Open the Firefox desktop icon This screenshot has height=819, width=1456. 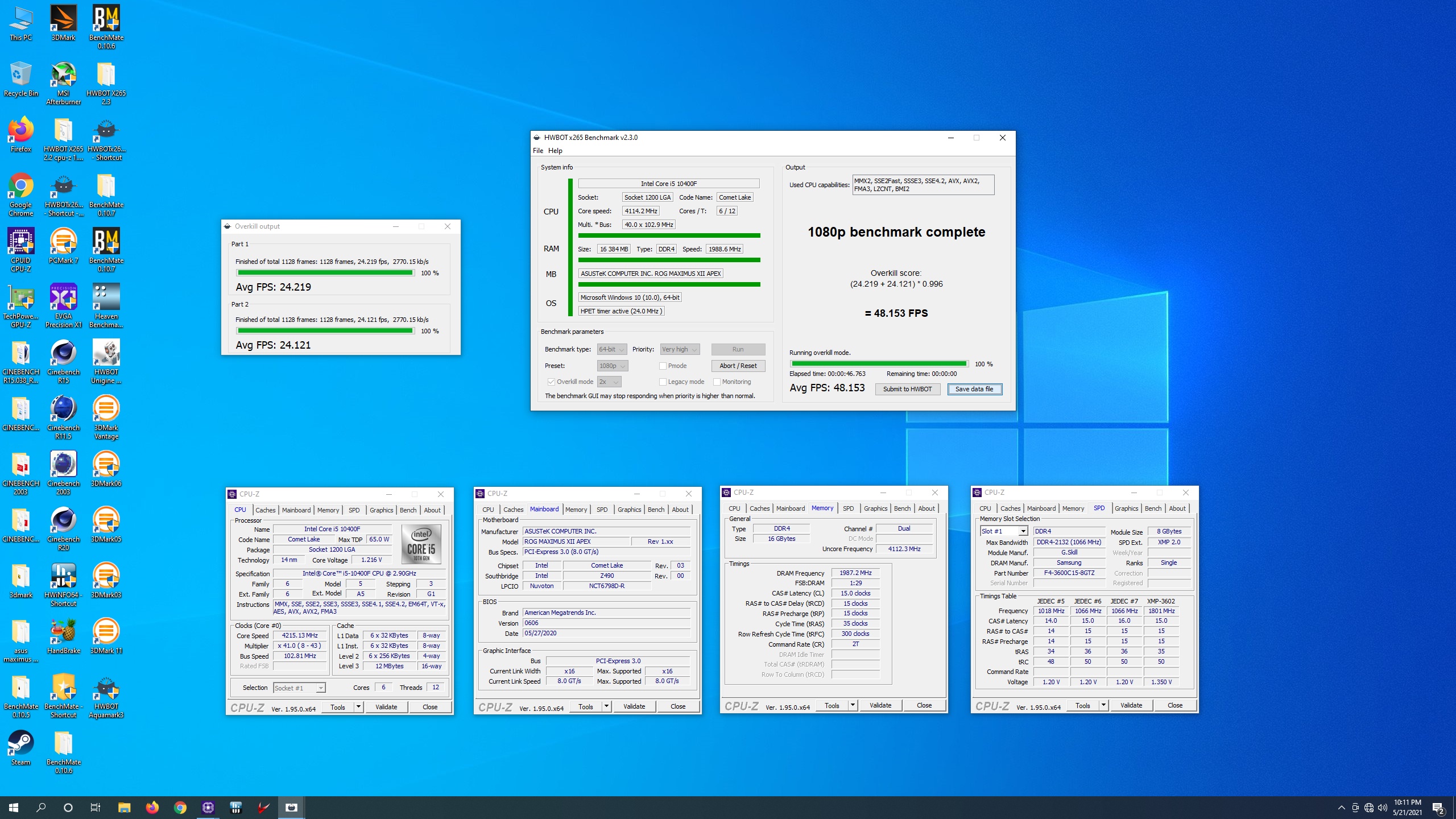click(20, 135)
